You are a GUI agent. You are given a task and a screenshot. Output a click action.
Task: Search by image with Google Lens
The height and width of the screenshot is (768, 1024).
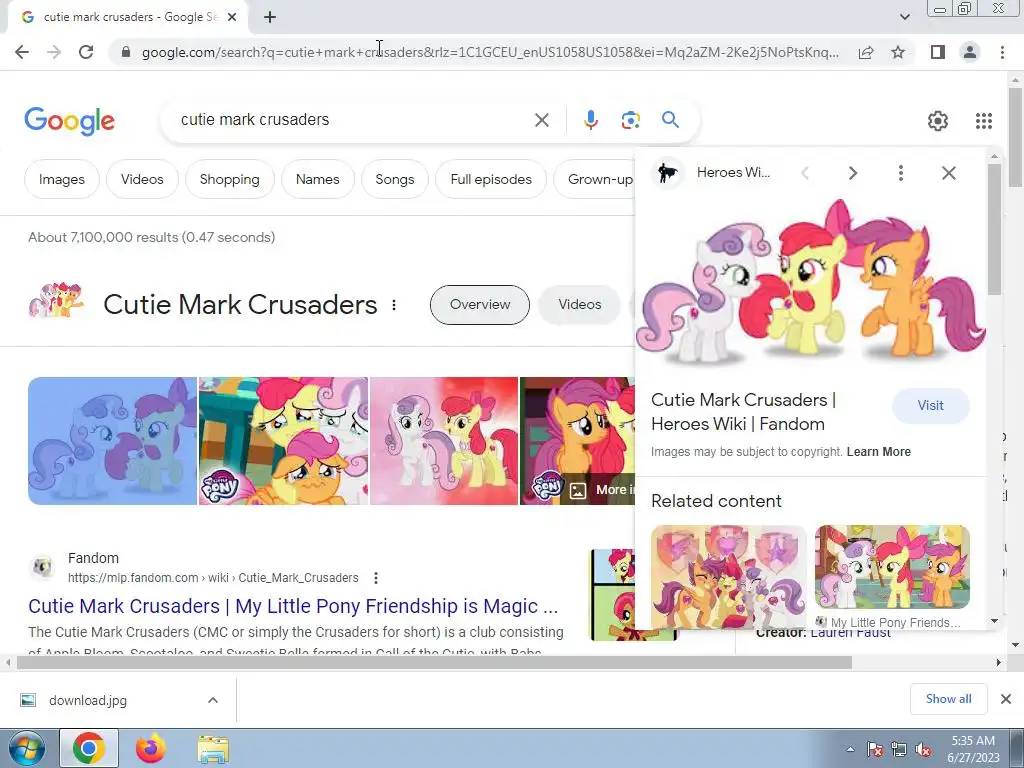point(630,120)
